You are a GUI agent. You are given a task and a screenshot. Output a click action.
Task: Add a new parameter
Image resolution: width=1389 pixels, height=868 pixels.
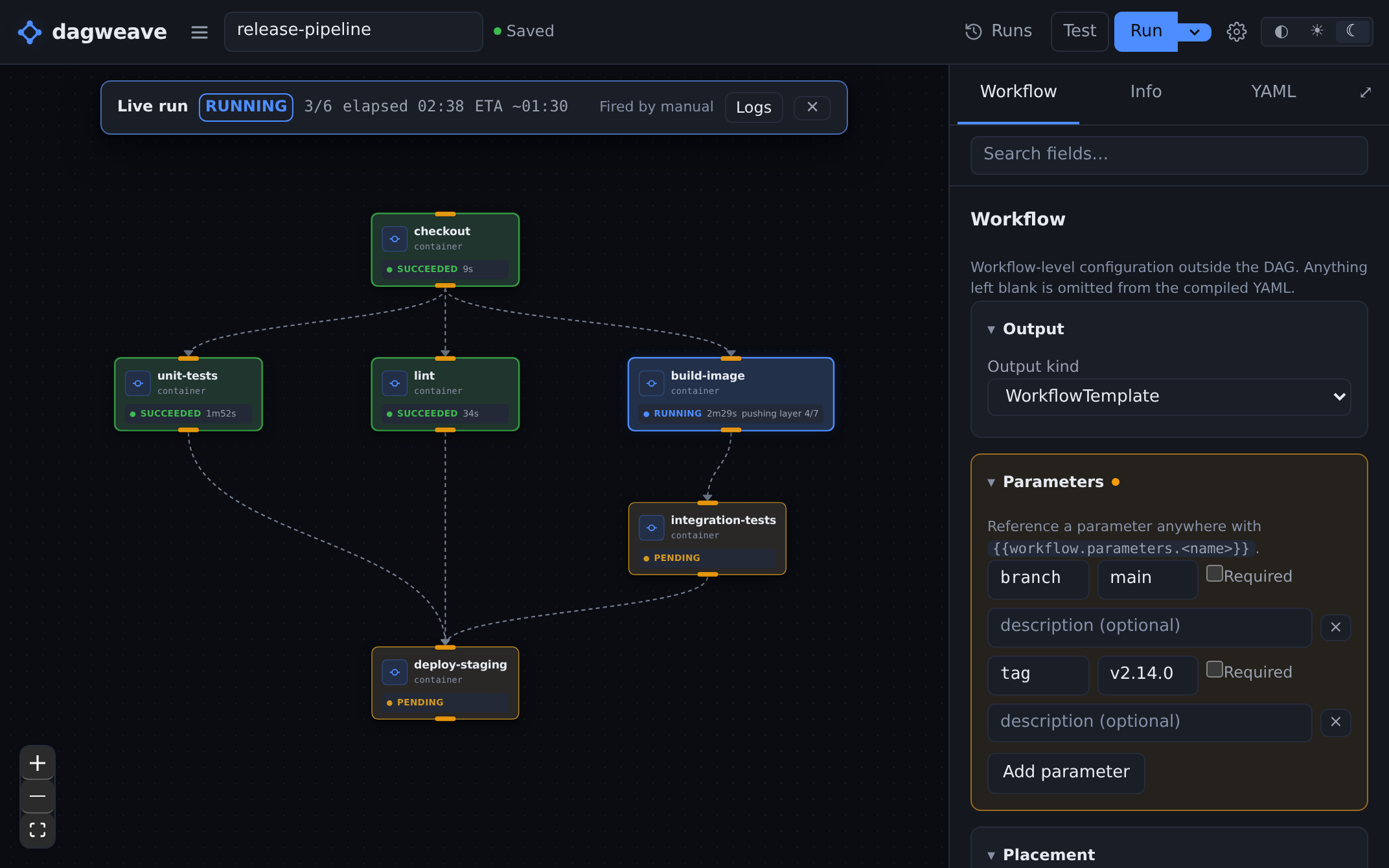pyautogui.click(x=1066, y=773)
